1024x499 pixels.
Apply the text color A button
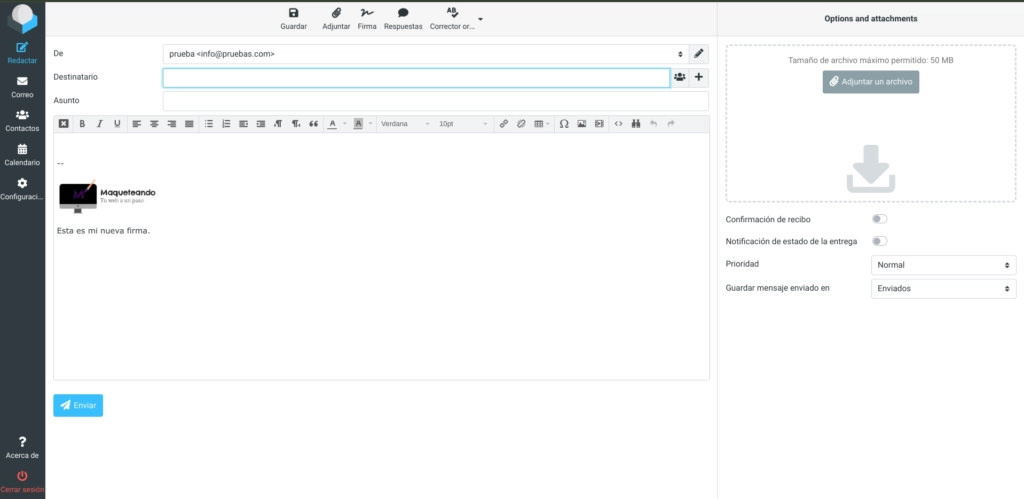coord(332,123)
